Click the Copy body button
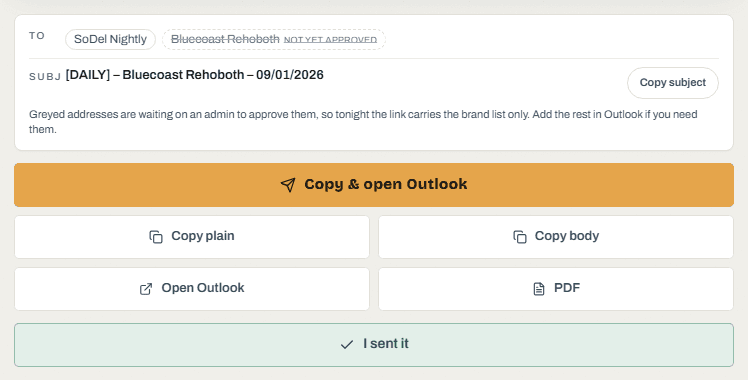 pyautogui.click(x=556, y=237)
